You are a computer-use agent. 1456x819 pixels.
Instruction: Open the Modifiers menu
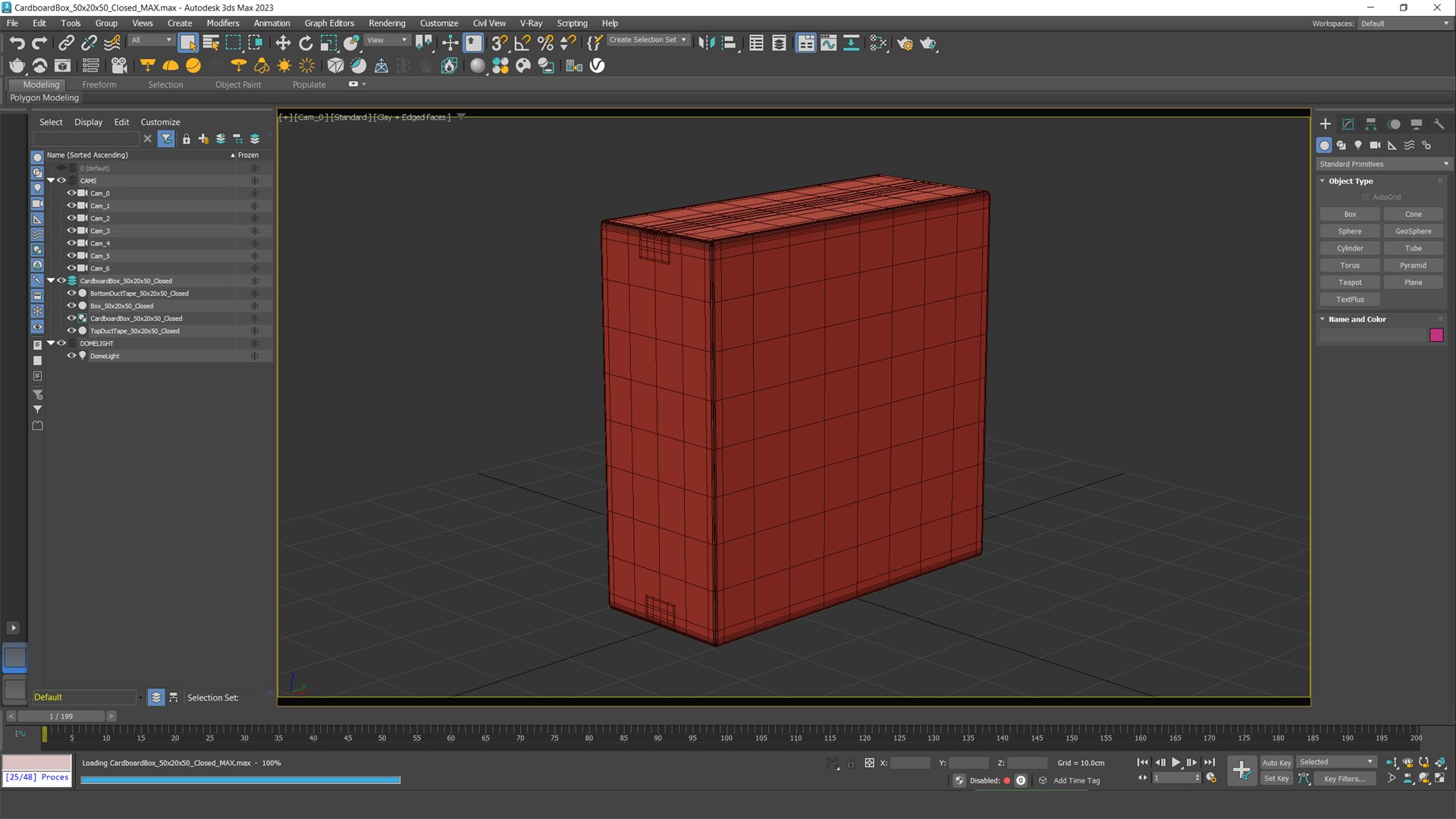tap(223, 24)
